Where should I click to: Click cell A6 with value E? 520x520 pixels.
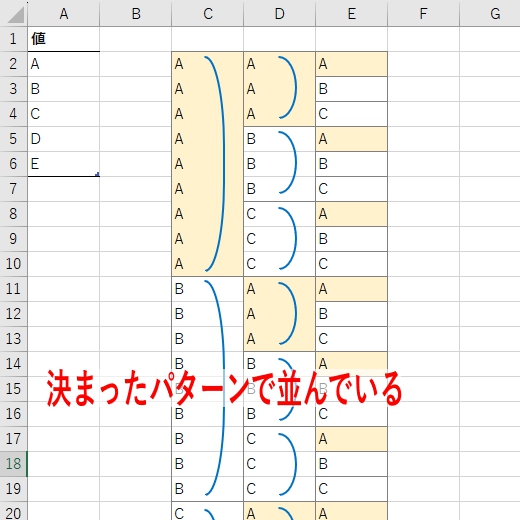pyautogui.click(x=64, y=164)
